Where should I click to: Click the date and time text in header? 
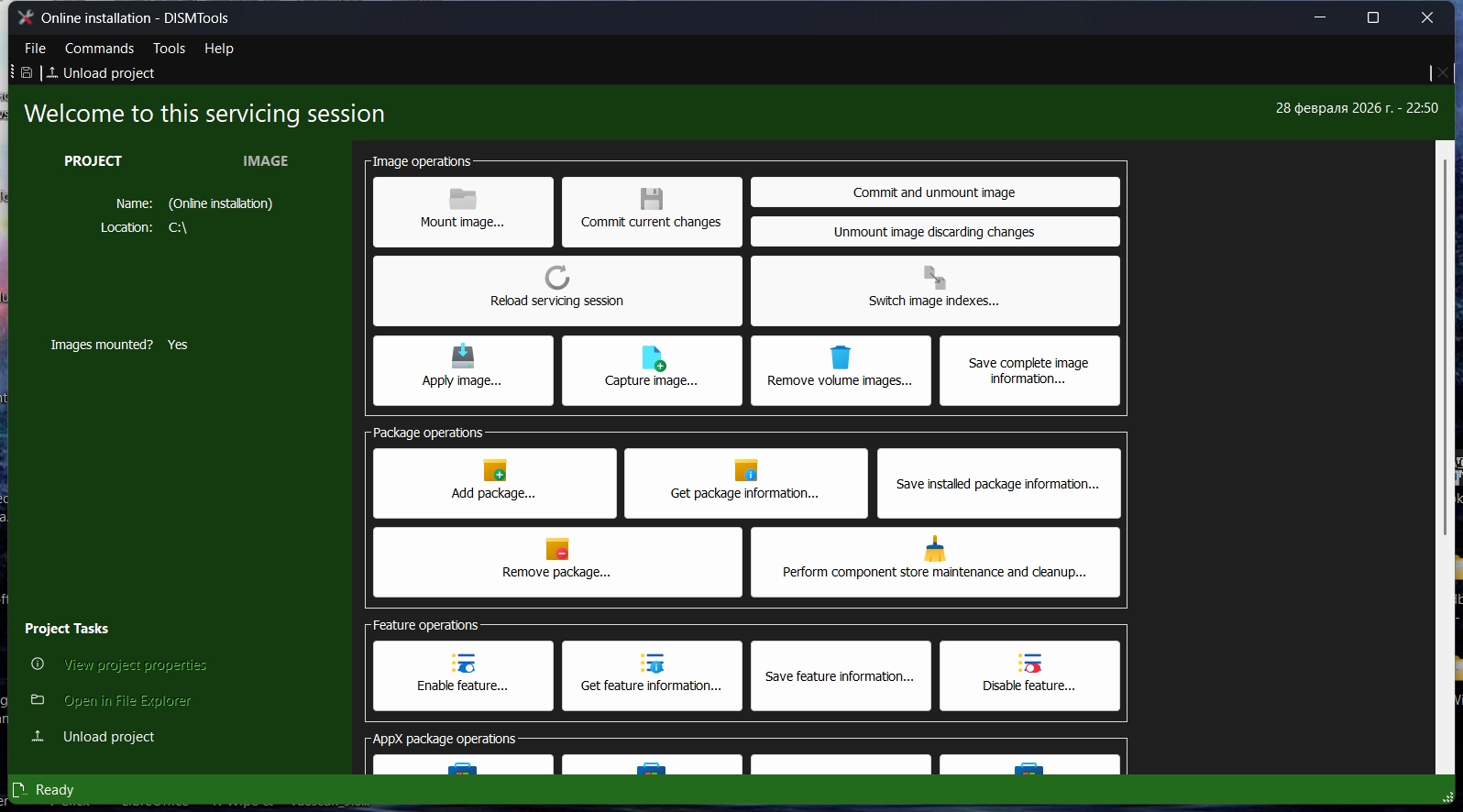[x=1357, y=108]
